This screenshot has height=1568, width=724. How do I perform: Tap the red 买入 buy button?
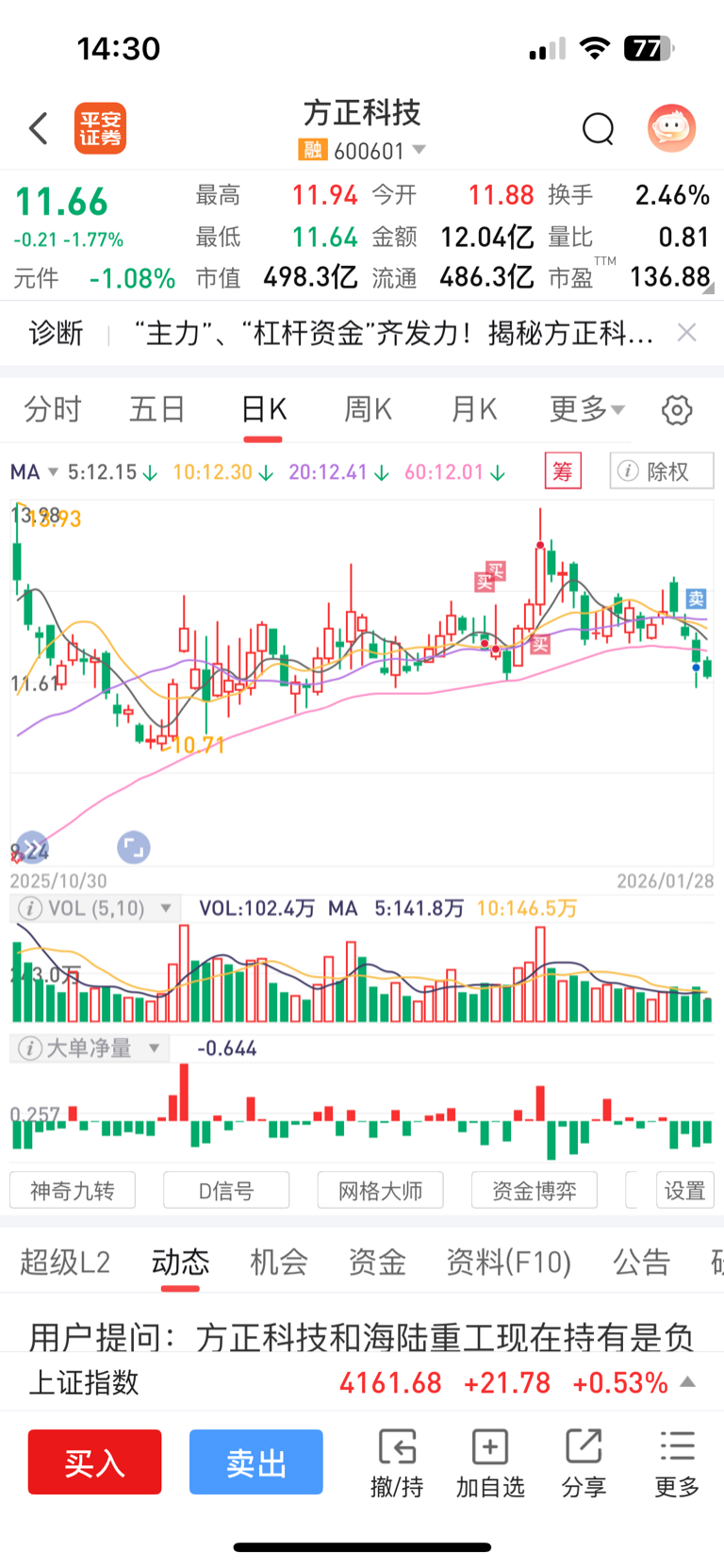tap(94, 1462)
